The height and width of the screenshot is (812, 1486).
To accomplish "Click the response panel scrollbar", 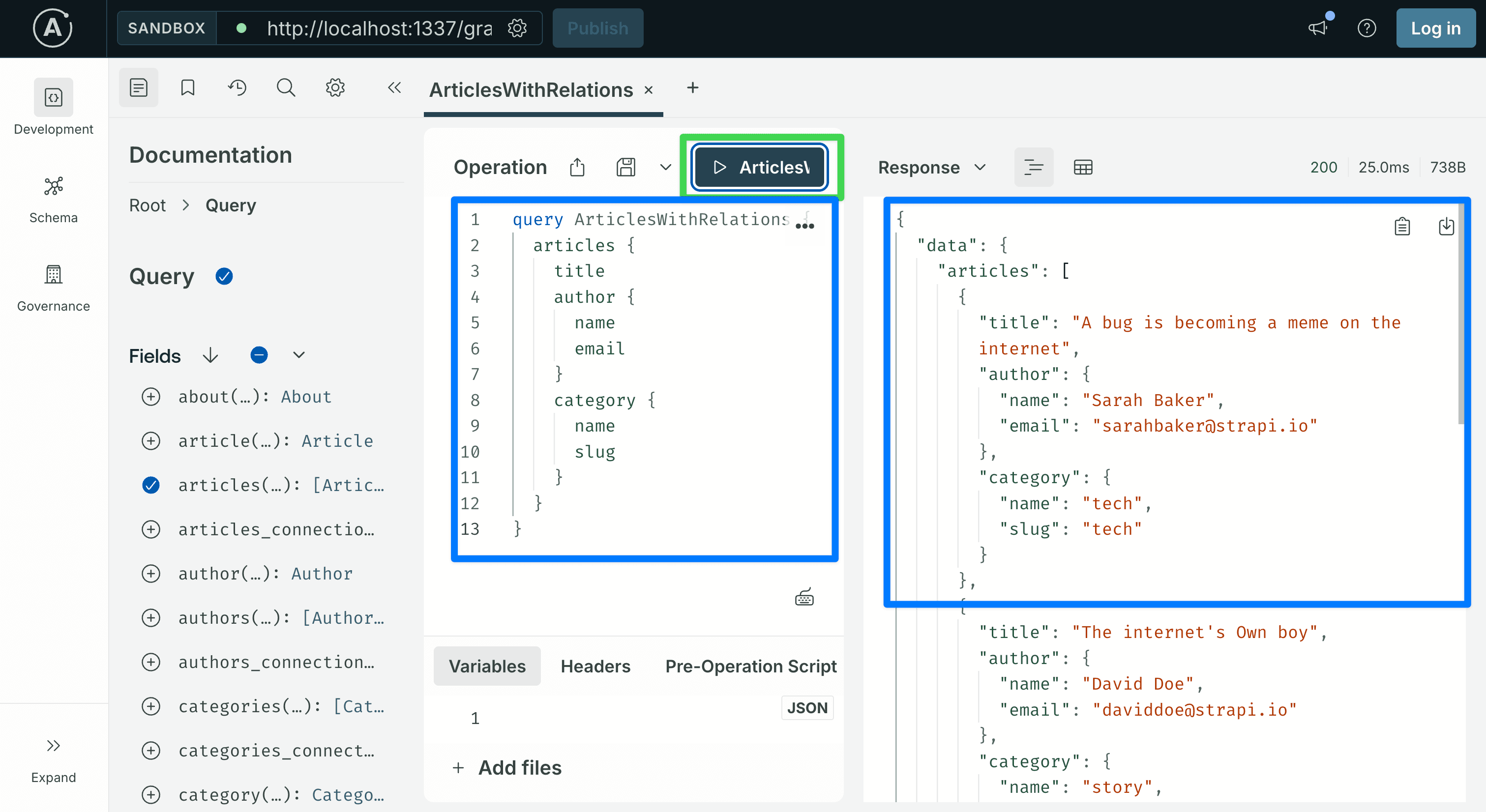I will tap(1460, 314).
